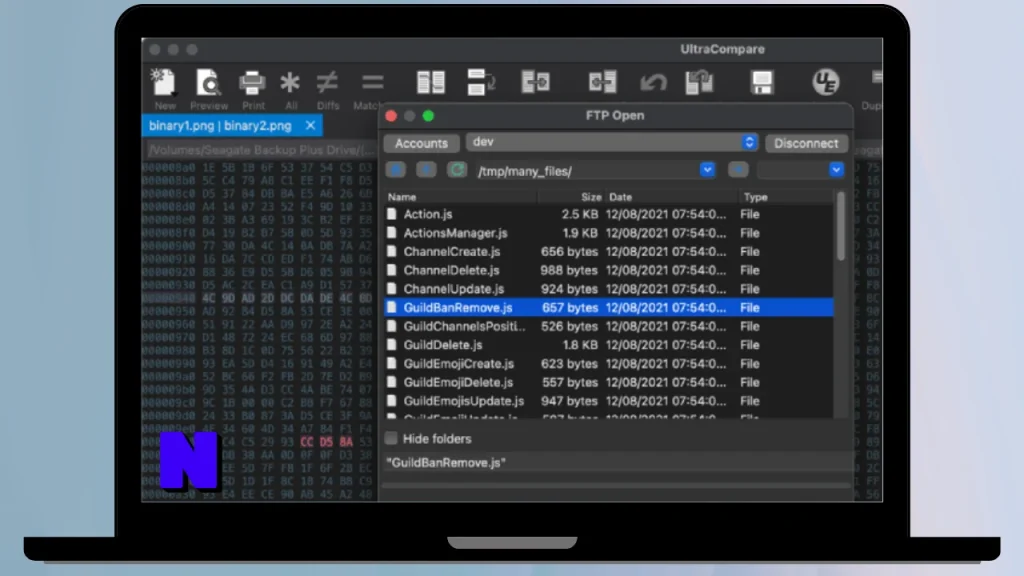Image resolution: width=1024 pixels, height=576 pixels.
Task: Toggle the Hide folders checkbox
Action: (x=391, y=438)
